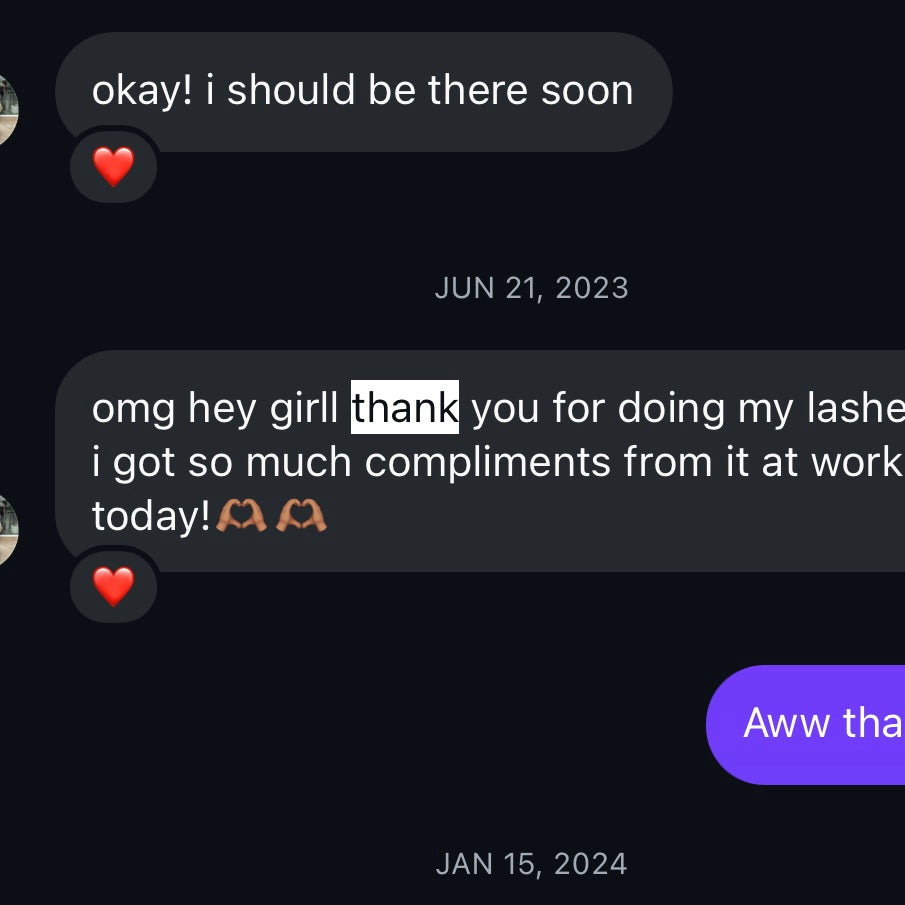The width and height of the screenshot is (905, 905).
Task: Tap the second heart-hands emoji in the message
Action: (301, 516)
